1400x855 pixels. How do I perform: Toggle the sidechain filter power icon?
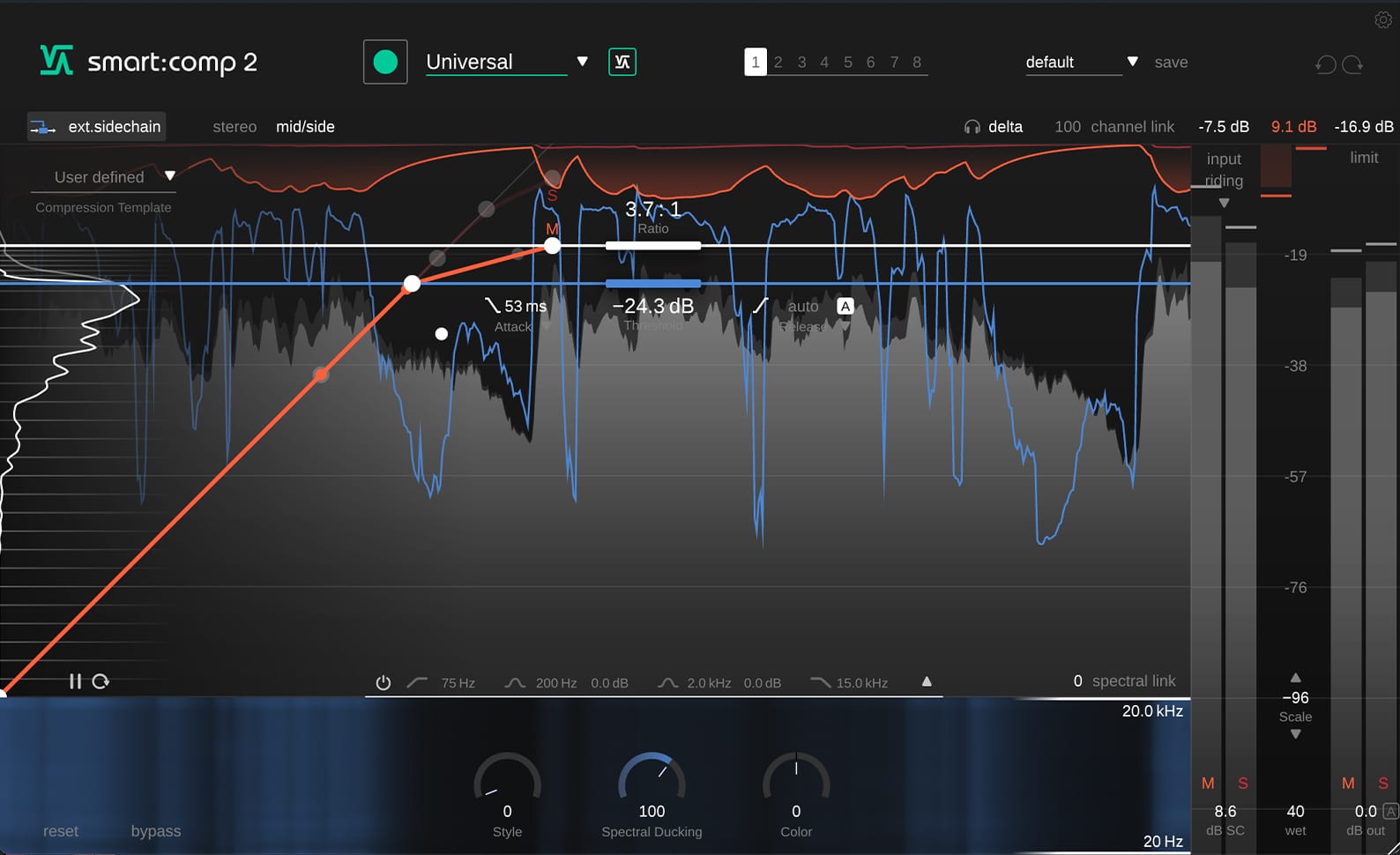(x=384, y=683)
